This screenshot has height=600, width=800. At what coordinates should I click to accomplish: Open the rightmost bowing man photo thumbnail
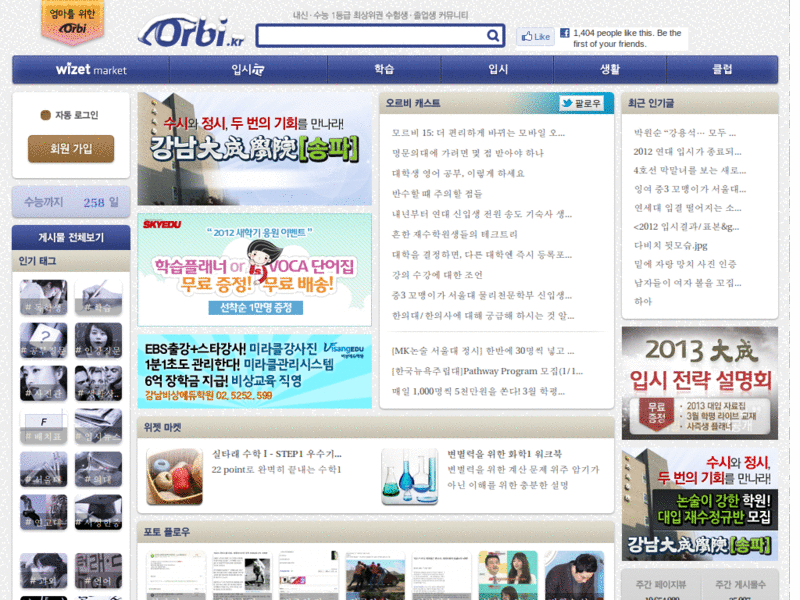[x=574, y=576]
